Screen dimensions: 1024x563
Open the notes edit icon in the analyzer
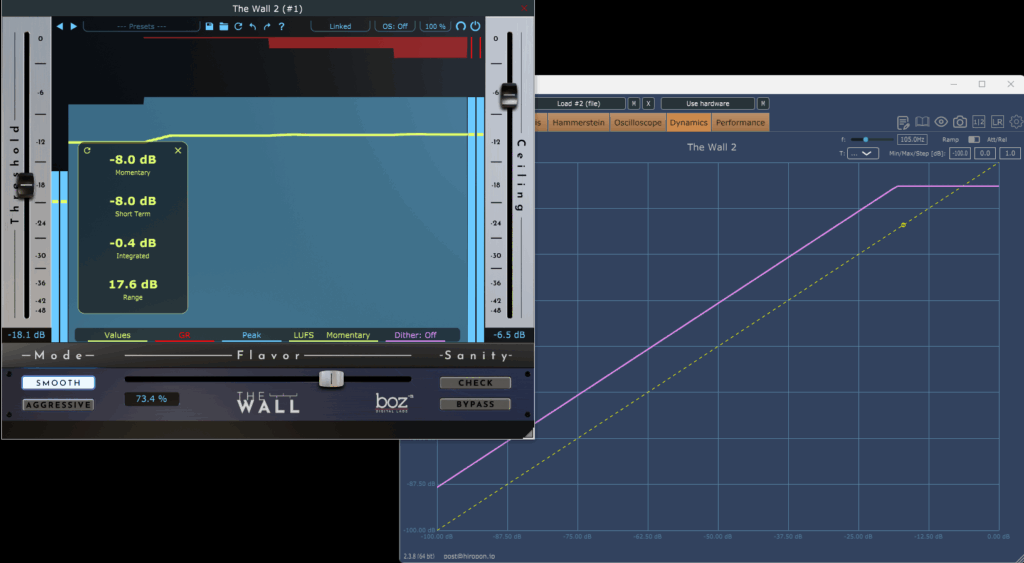(x=903, y=122)
